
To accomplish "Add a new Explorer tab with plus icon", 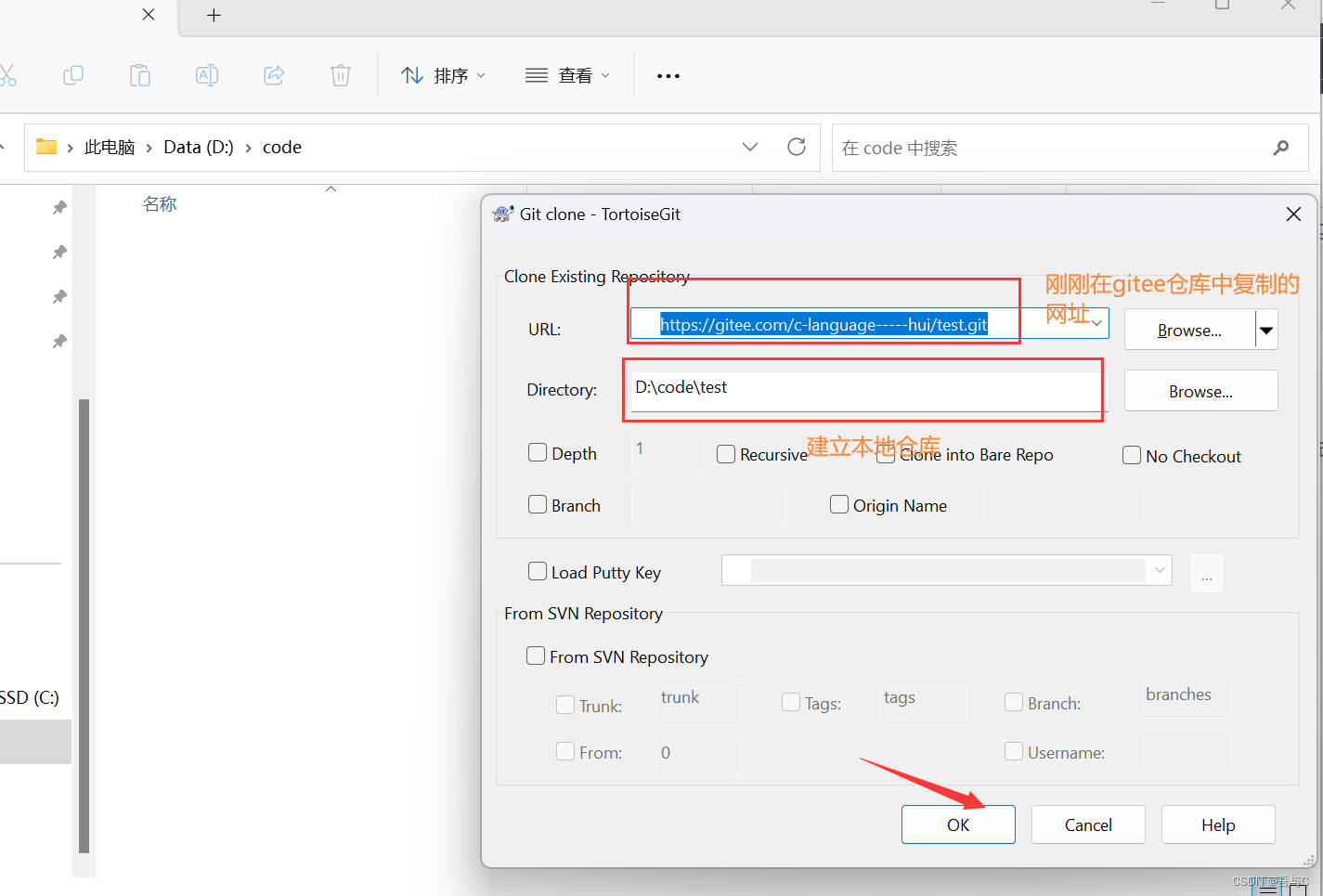I will coord(214,15).
